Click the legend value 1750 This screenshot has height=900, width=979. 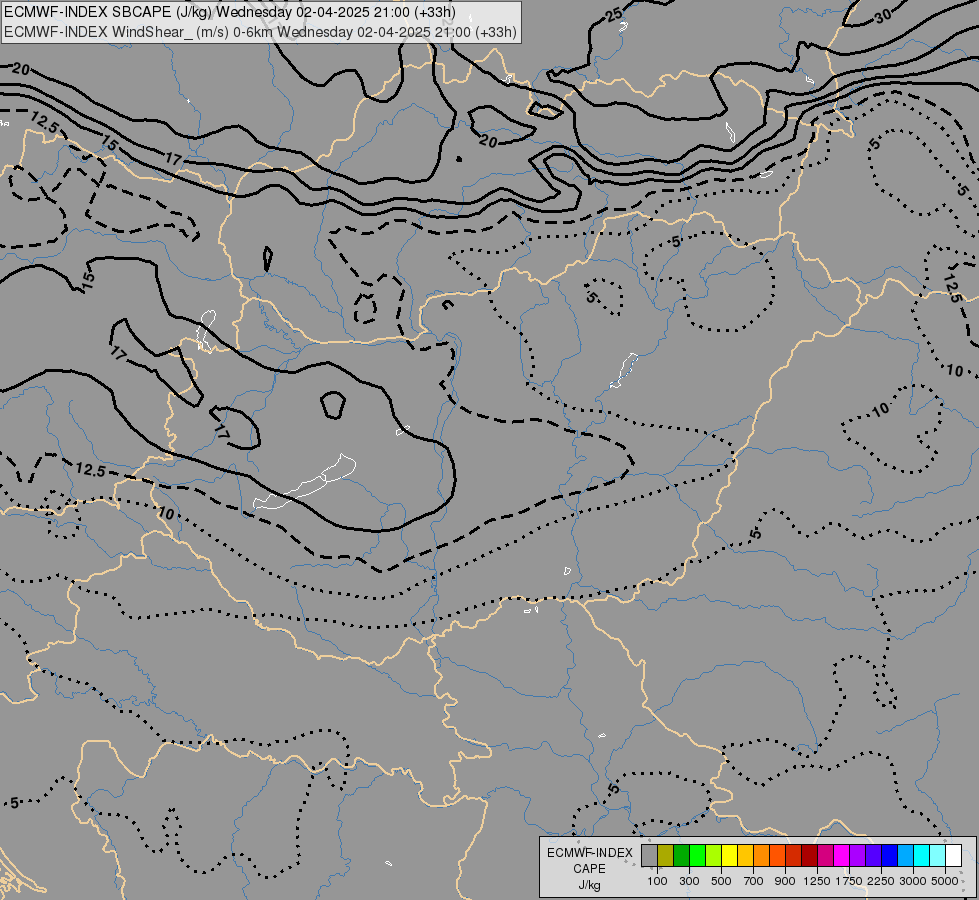click(x=849, y=881)
